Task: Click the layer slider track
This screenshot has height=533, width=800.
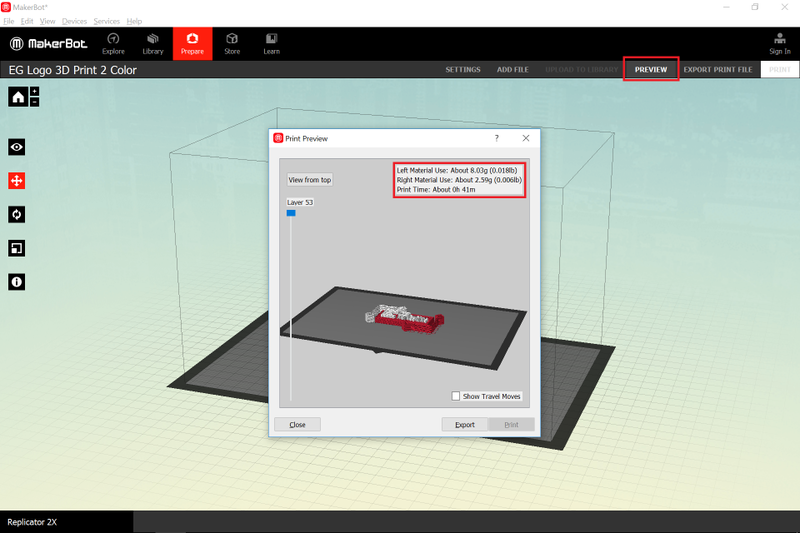Action: (291, 309)
